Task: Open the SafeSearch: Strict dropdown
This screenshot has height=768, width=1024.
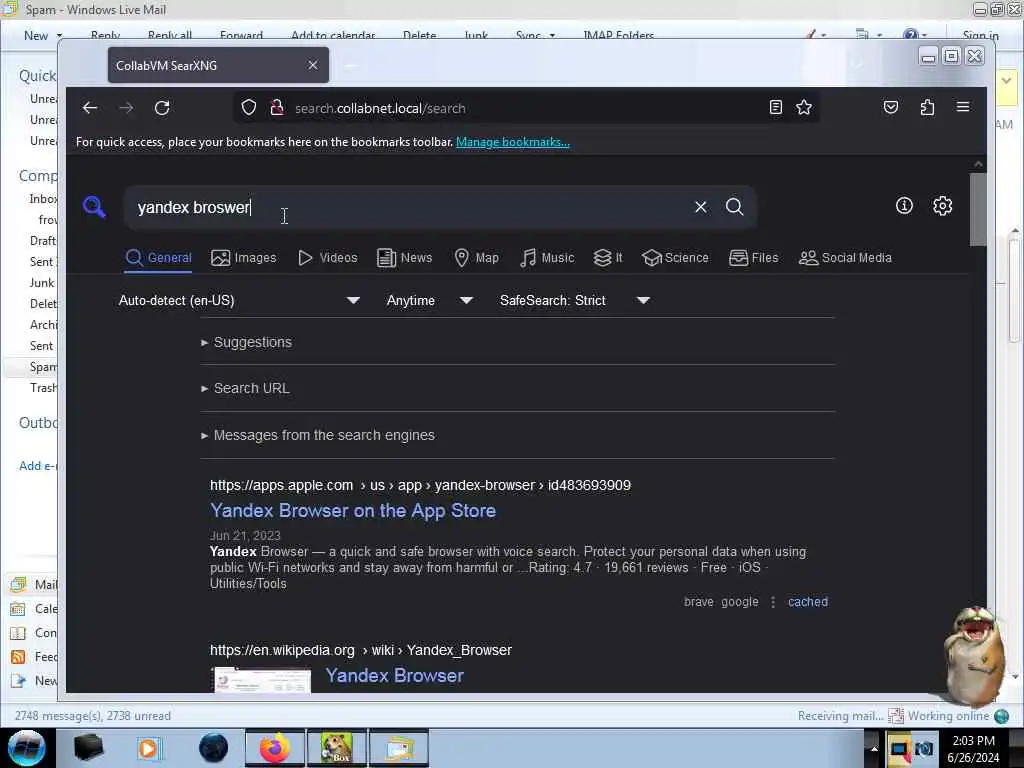Action: 575,300
